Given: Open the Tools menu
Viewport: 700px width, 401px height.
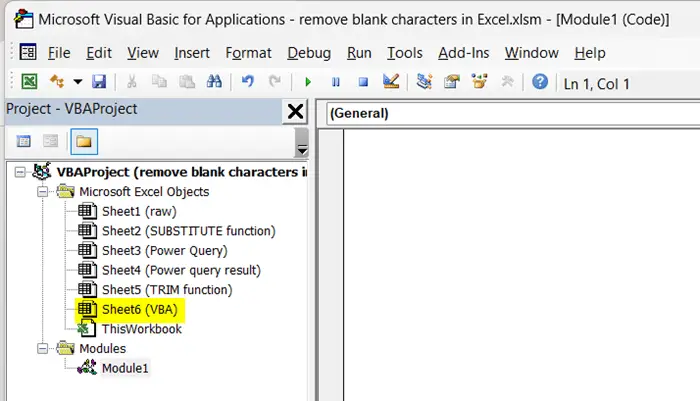Looking at the screenshot, I should pyautogui.click(x=404, y=53).
